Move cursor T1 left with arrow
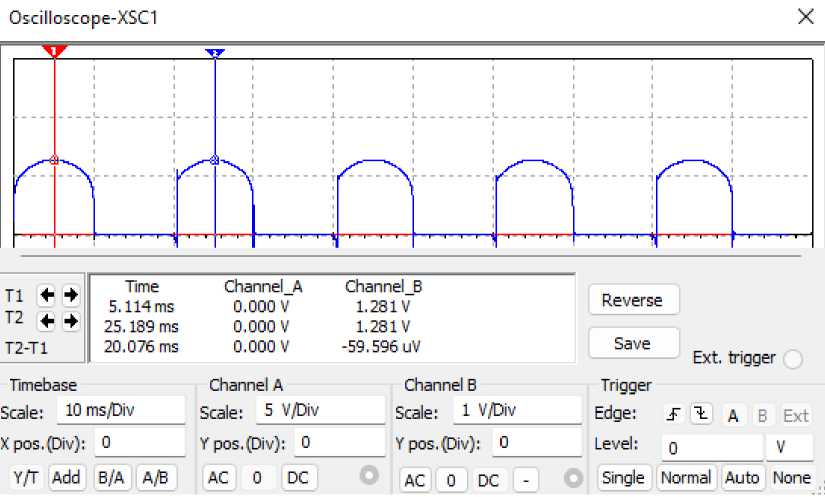 pyautogui.click(x=47, y=295)
